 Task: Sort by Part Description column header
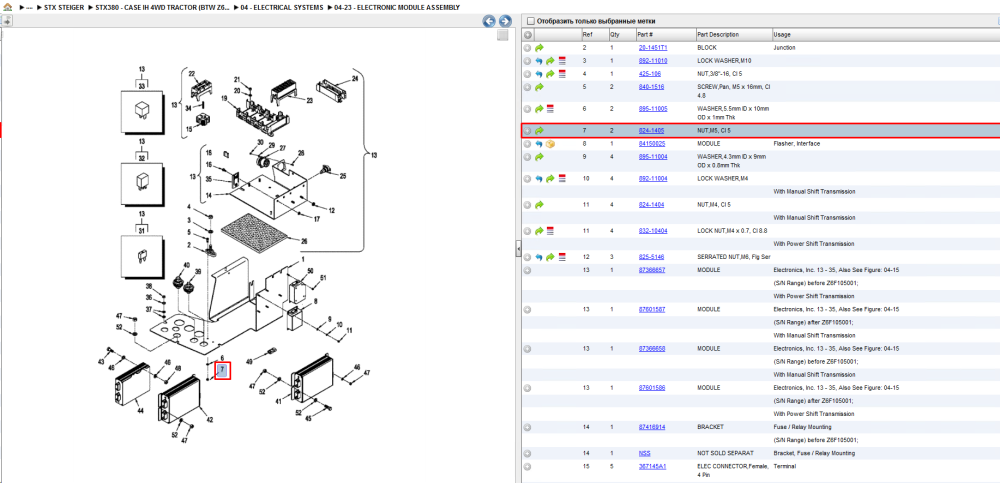(x=733, y=34)
